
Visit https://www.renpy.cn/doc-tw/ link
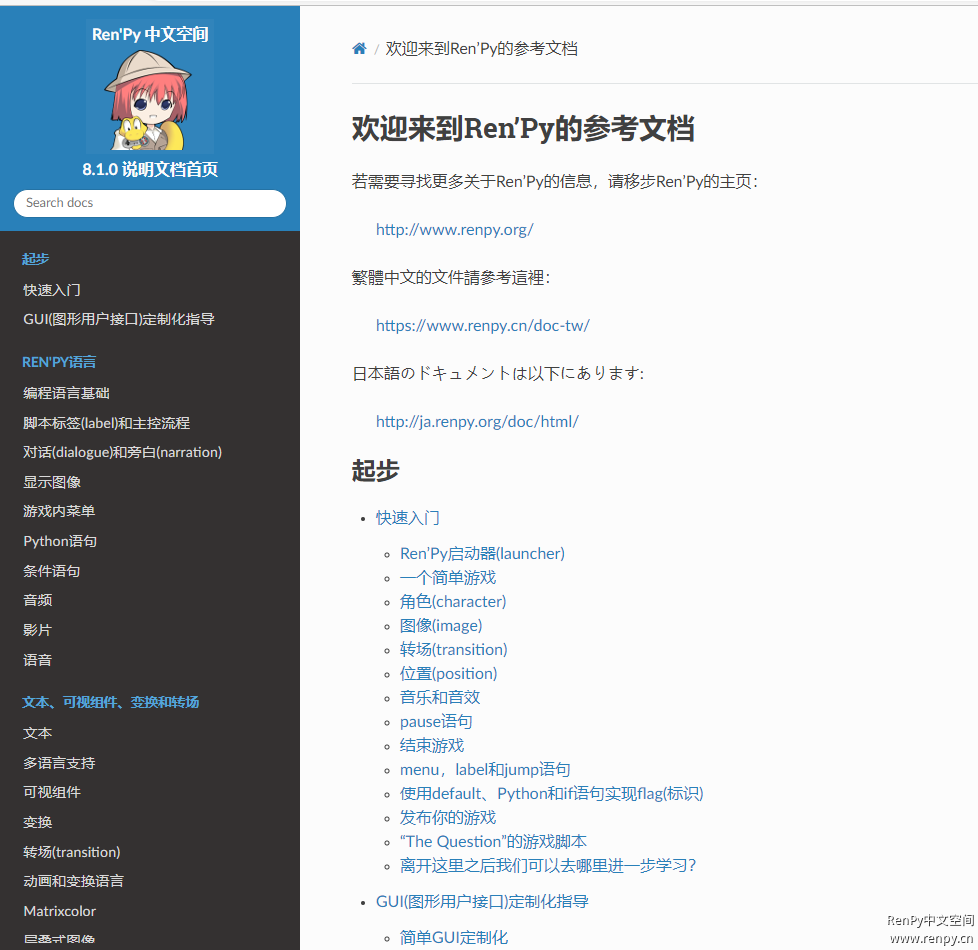[483, 326]
